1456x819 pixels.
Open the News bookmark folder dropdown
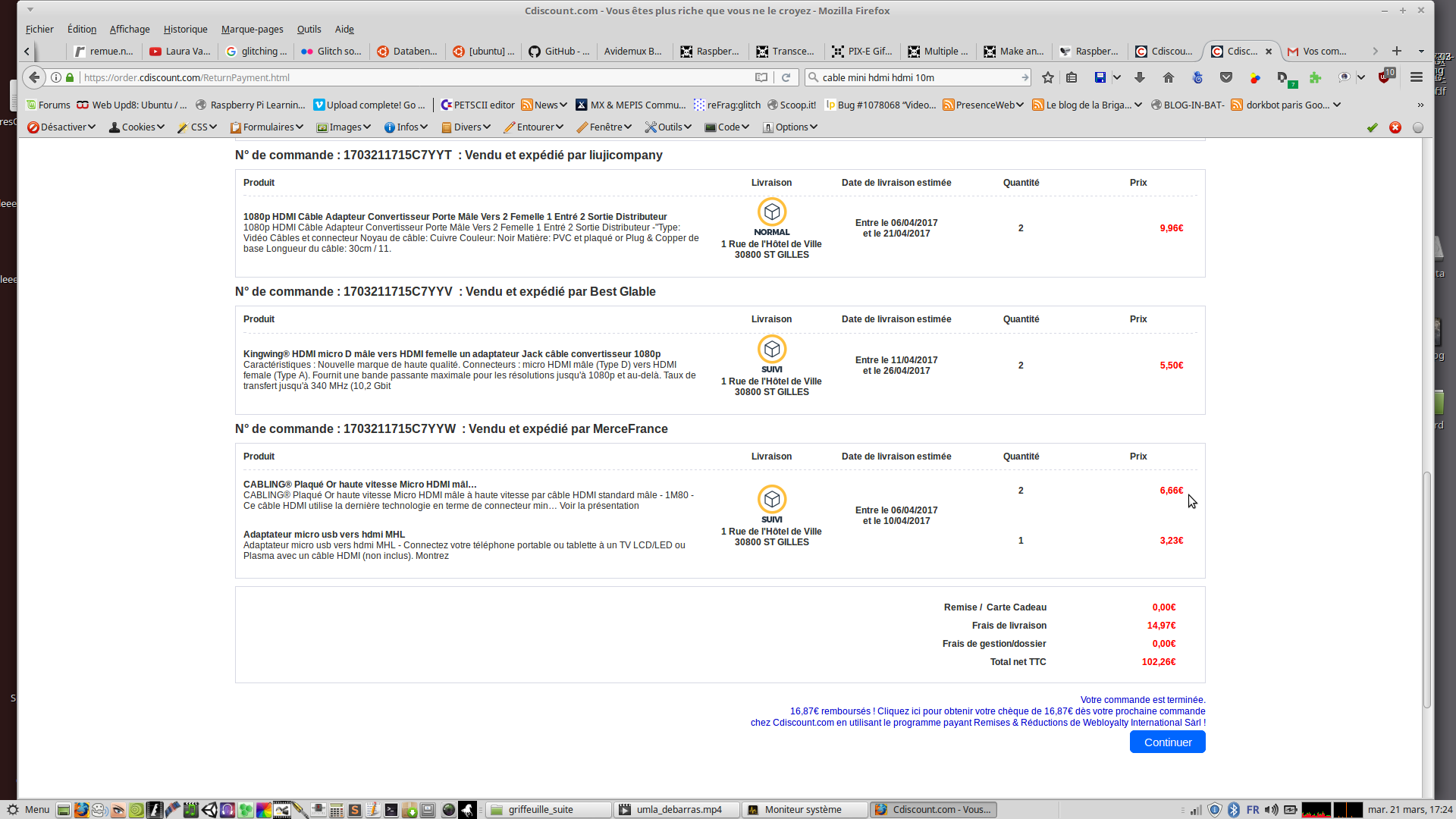(544, 105)
